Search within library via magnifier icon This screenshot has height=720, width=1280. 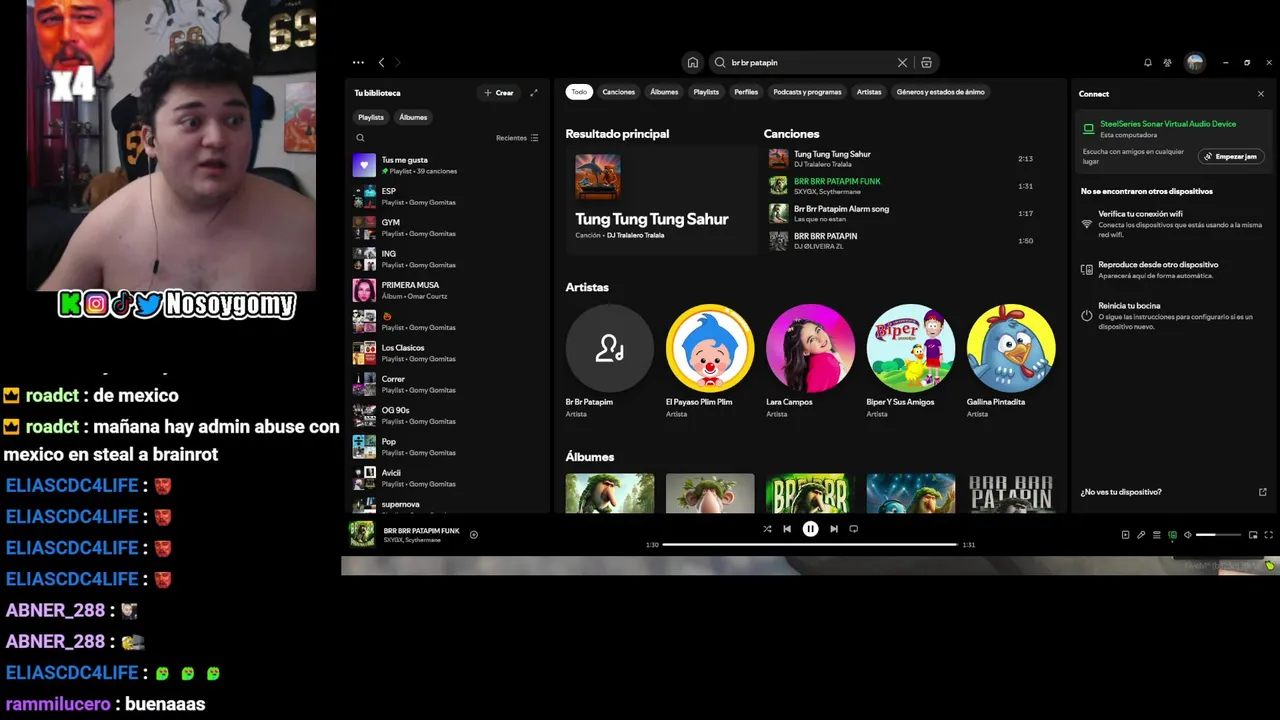tap(361, 138)
